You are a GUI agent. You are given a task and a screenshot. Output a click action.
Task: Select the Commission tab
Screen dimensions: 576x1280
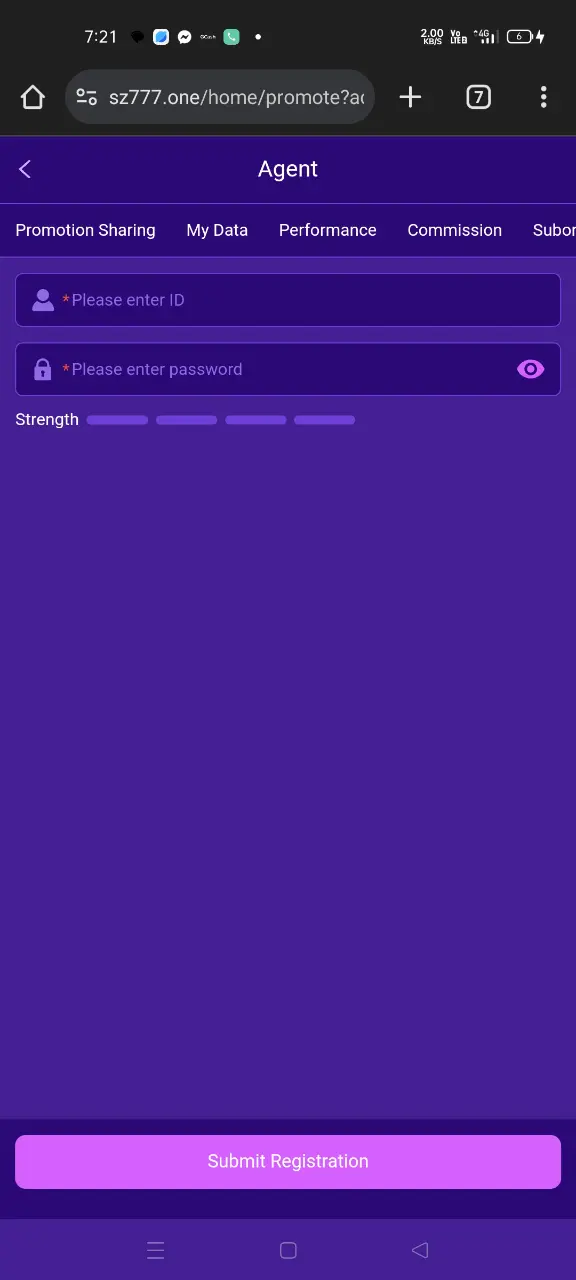coord(455,230)
